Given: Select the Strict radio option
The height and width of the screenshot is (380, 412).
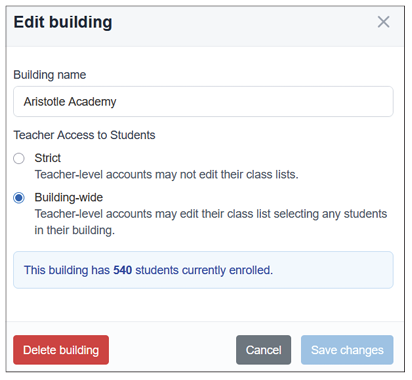Looking at the screenshot, I should click(x=19, y=158).
